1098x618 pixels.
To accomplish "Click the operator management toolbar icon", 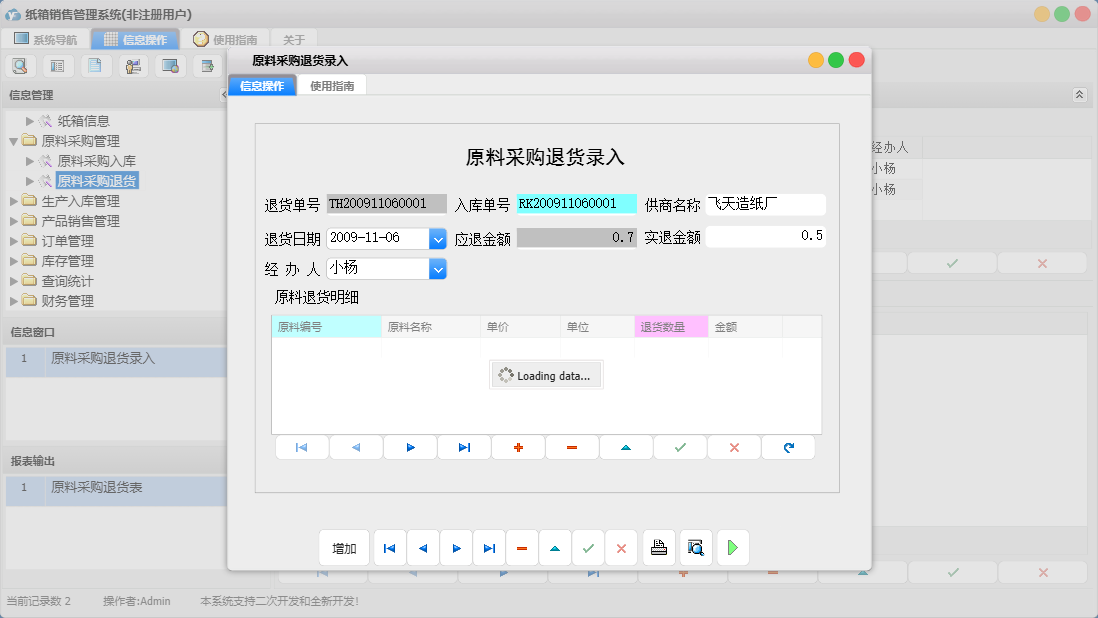I will (x=133, y=65).
